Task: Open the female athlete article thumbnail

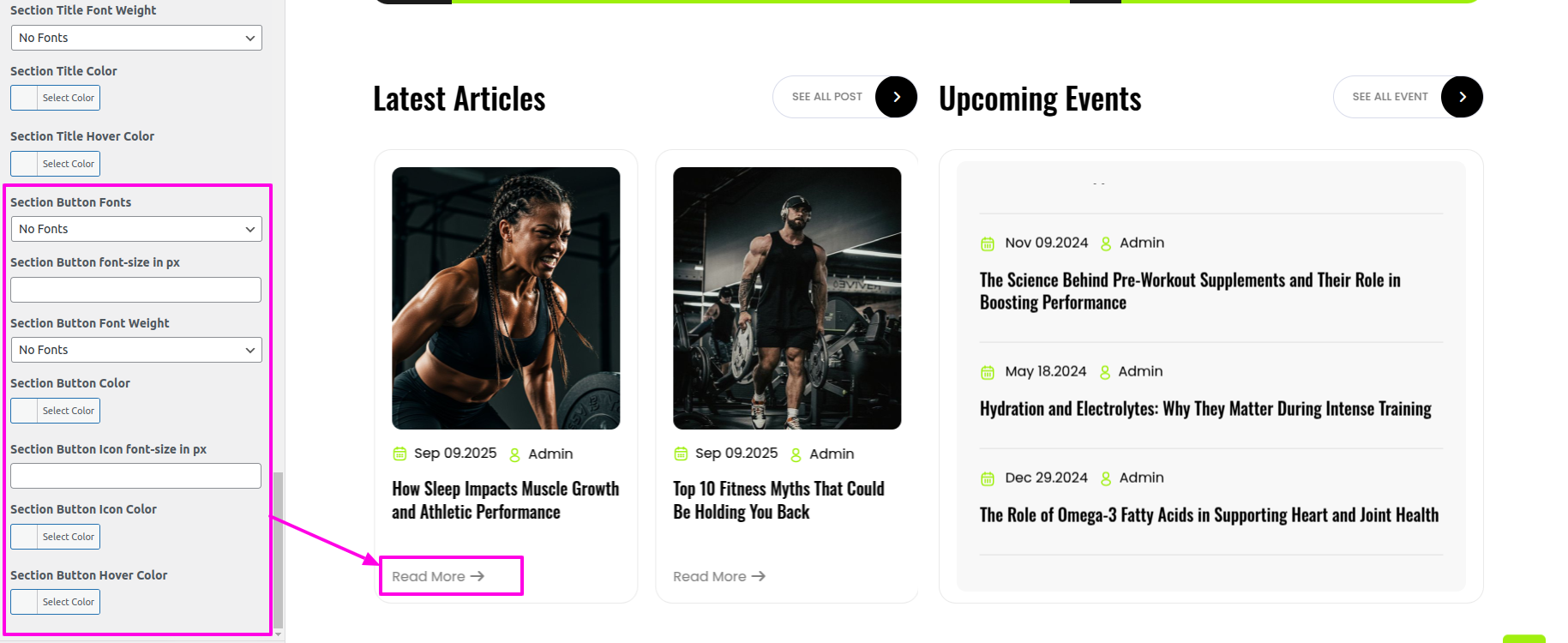Action: coord(506,298)
